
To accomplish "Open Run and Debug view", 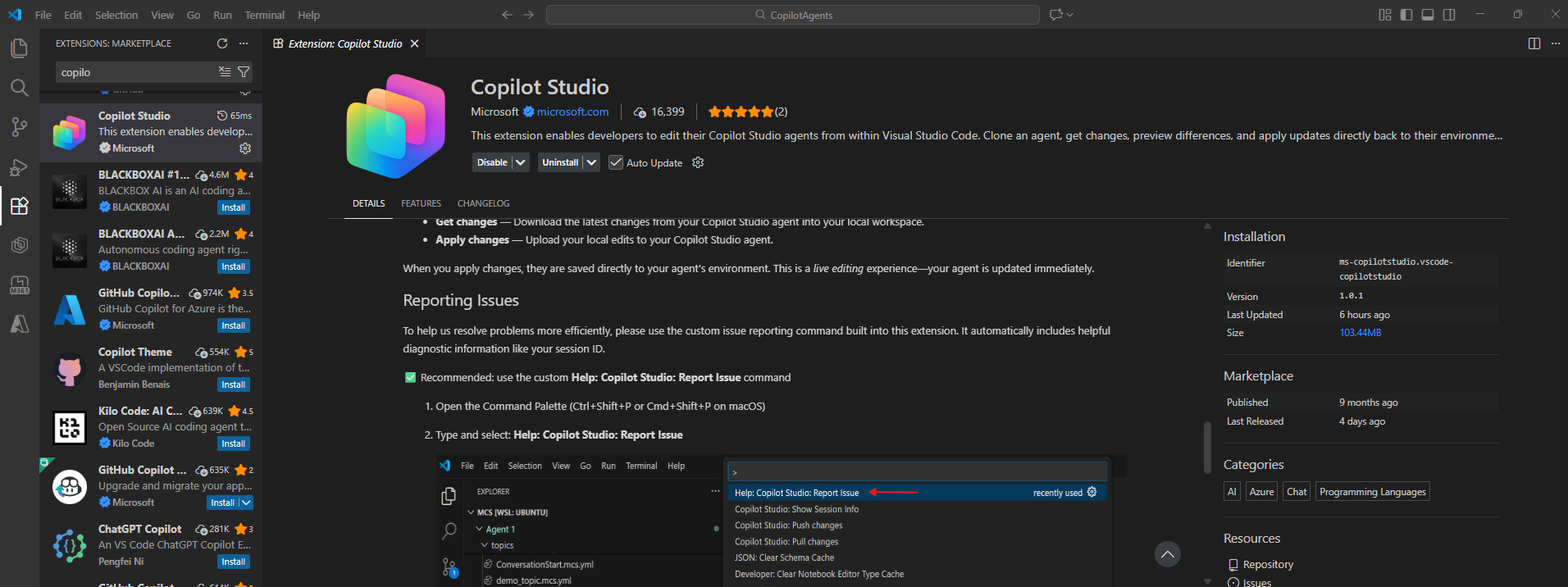I will pos(19,167).
